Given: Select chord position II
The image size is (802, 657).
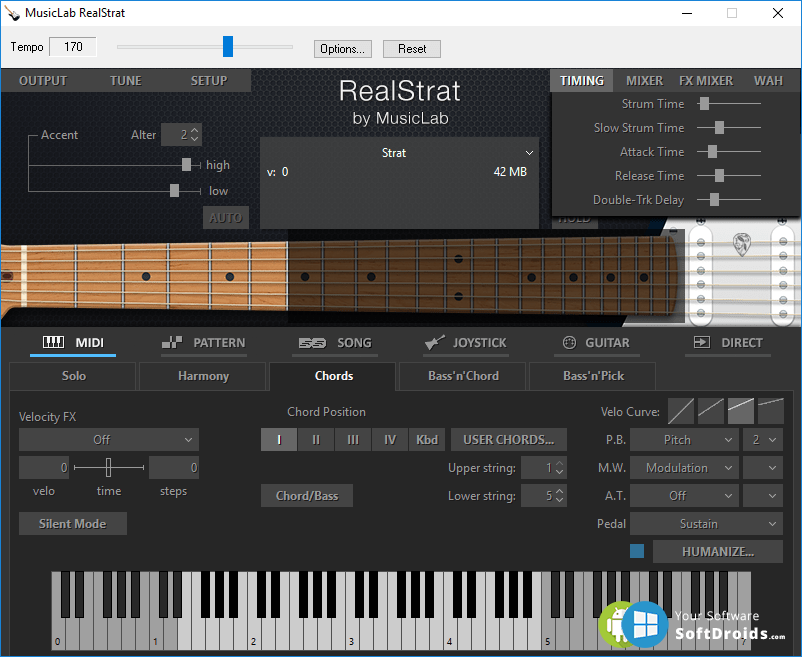Looking at the screenshot, I should (x=316, y=440).
